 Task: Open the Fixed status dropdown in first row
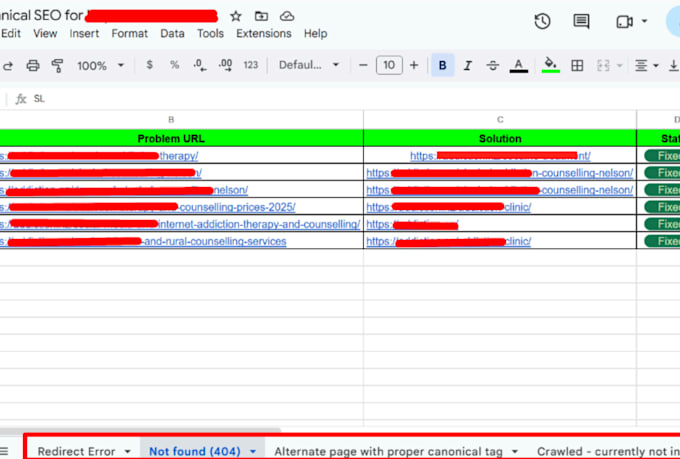tap(662, 156)
